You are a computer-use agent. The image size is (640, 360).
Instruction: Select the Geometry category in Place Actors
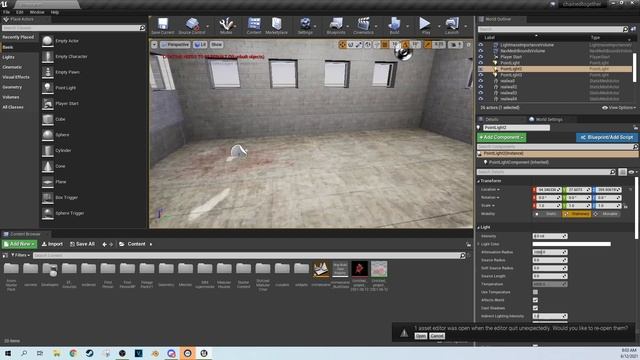[x=12, y=87]
